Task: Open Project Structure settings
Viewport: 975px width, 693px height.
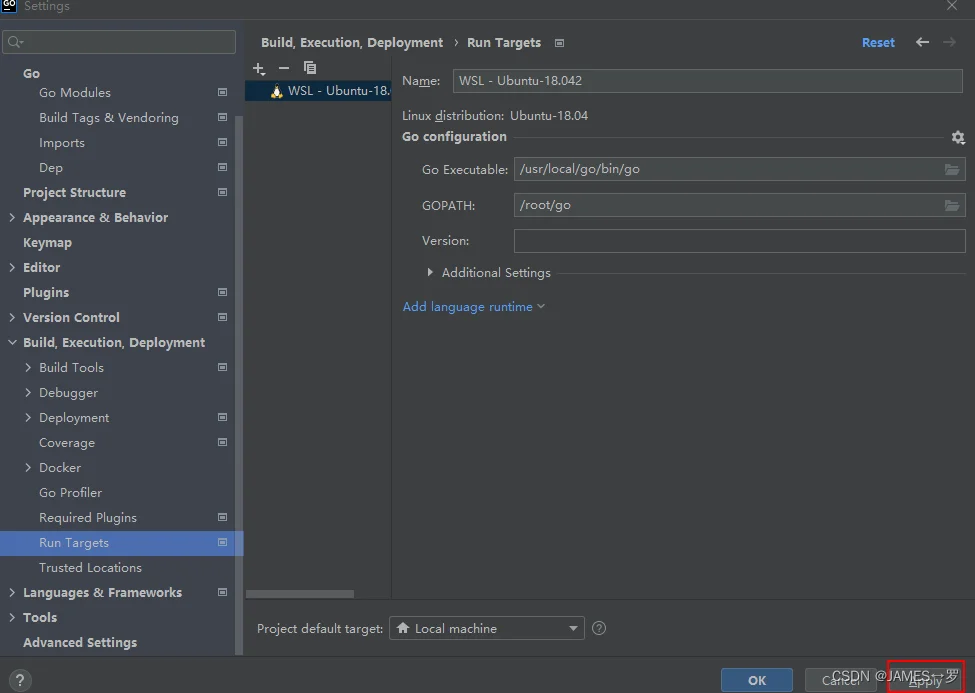Action: pyautogui.click(x=75, y=192)
